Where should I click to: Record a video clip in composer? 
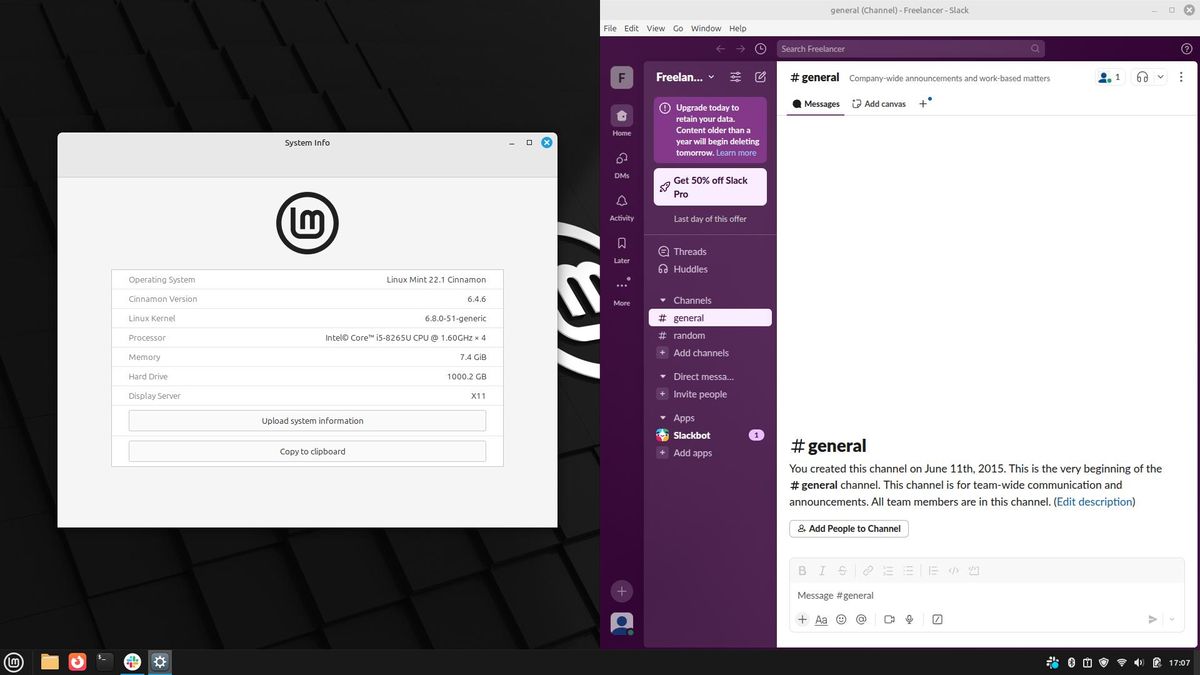[x=889, y=619]
